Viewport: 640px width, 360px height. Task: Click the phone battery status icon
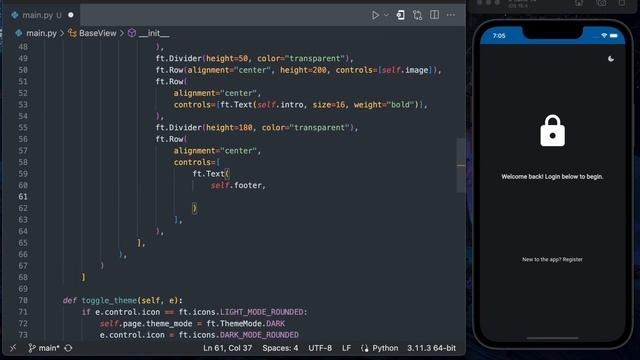pos(614,36)
